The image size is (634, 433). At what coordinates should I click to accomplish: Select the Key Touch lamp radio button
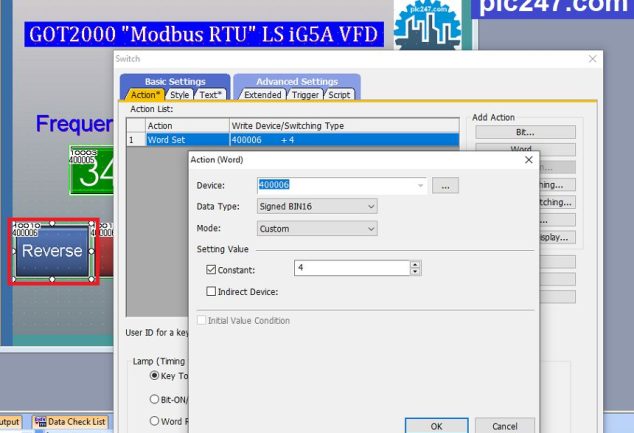point(154,376)
